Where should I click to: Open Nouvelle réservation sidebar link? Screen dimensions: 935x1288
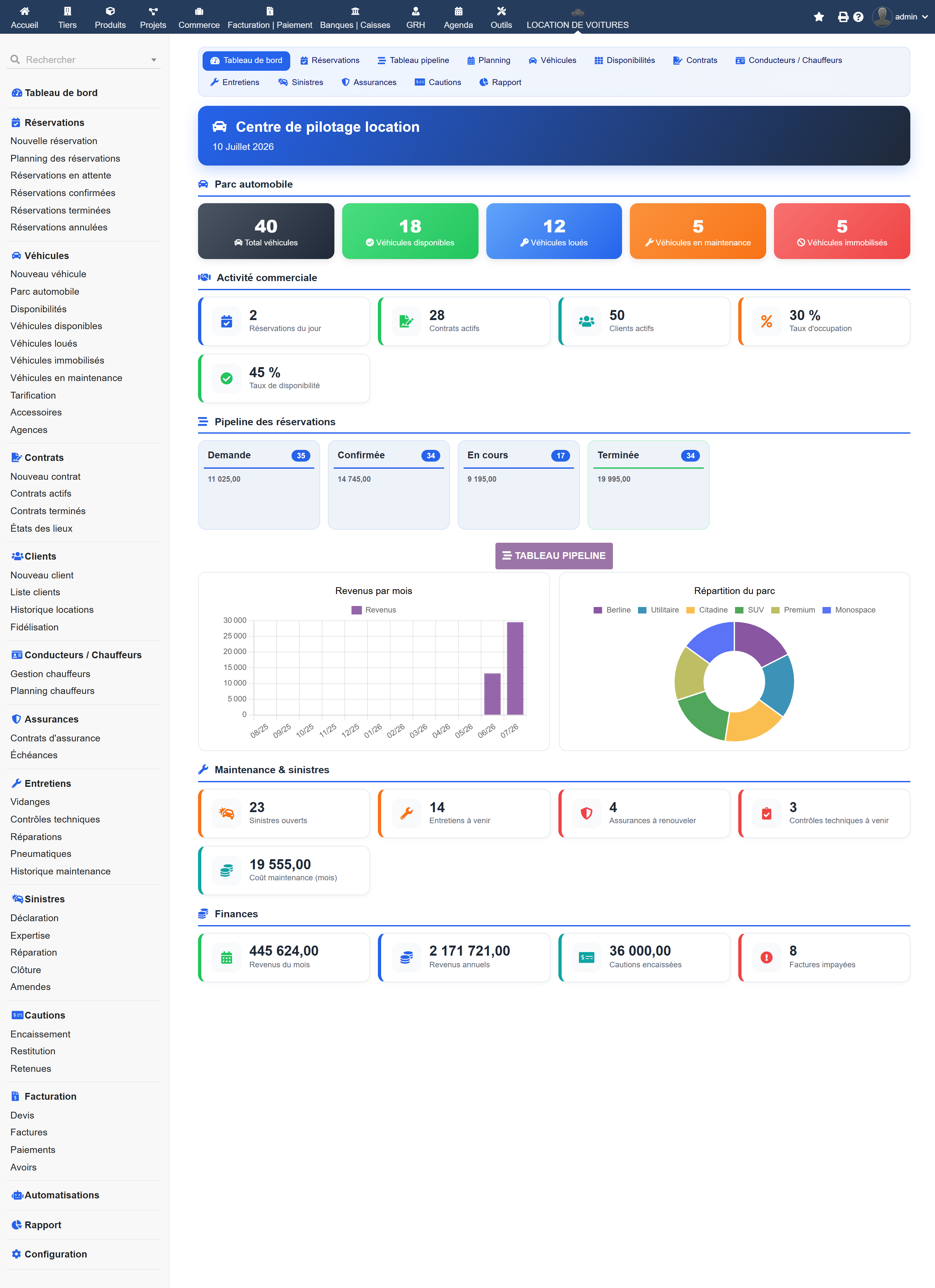(x=54, y=141)
